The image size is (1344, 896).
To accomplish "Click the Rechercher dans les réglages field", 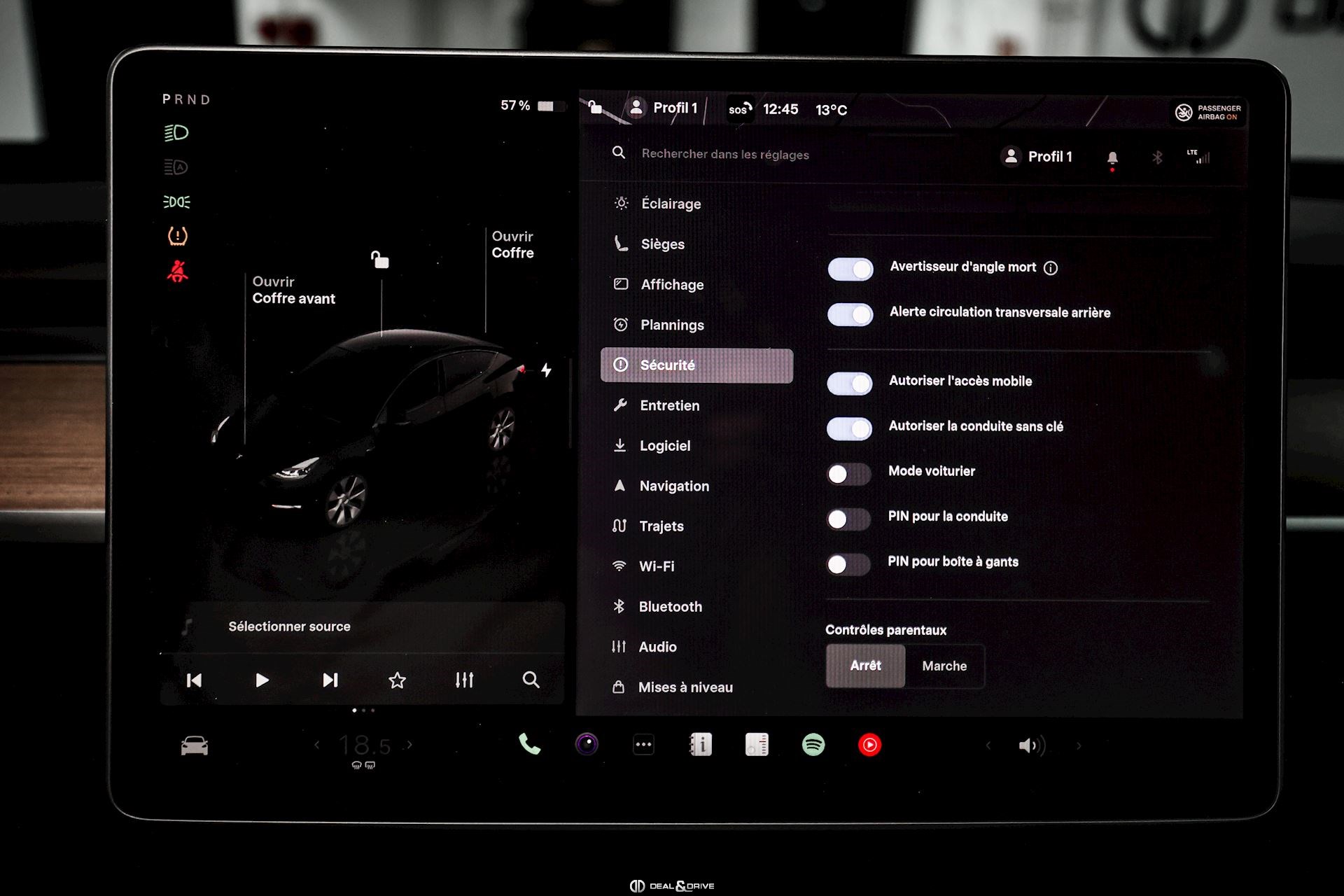I will [x=724, y=154].
